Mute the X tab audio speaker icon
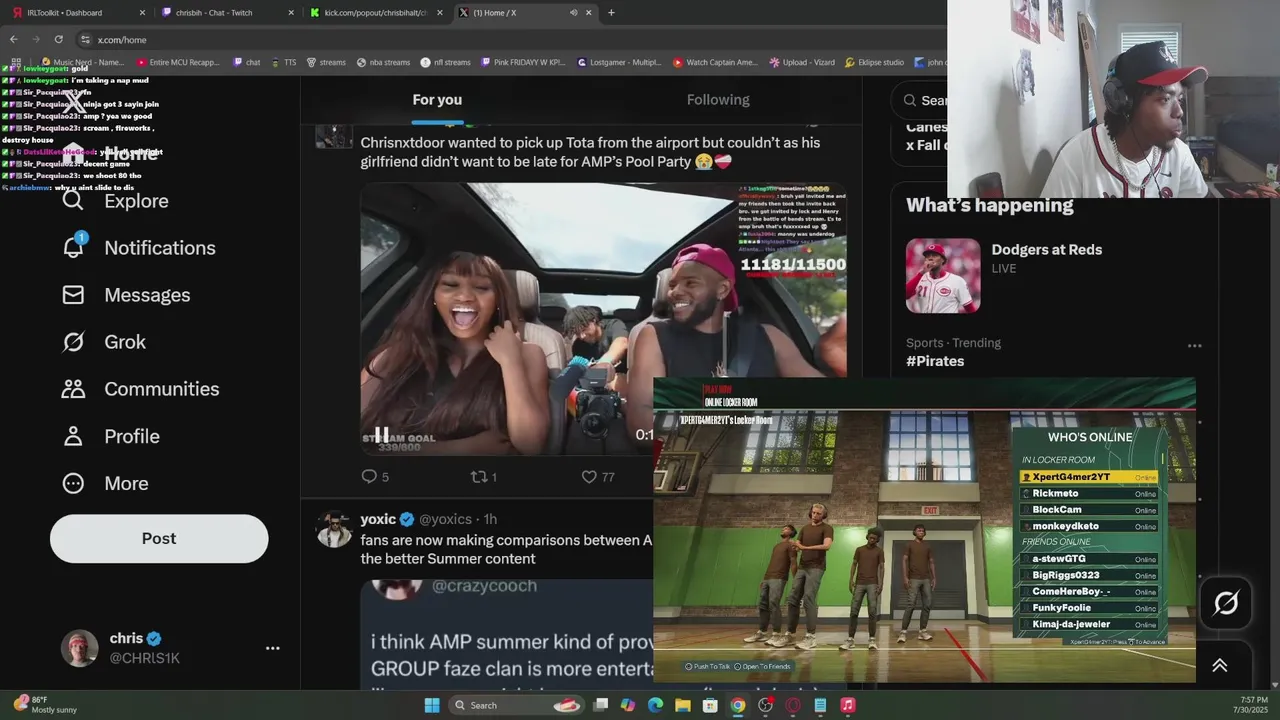This screenshot has height=720, width=1280. pos(573,13)
